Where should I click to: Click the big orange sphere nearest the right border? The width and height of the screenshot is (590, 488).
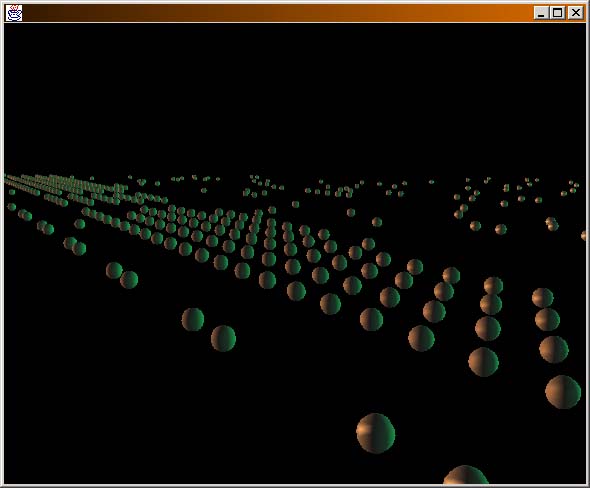coord(563,392)
